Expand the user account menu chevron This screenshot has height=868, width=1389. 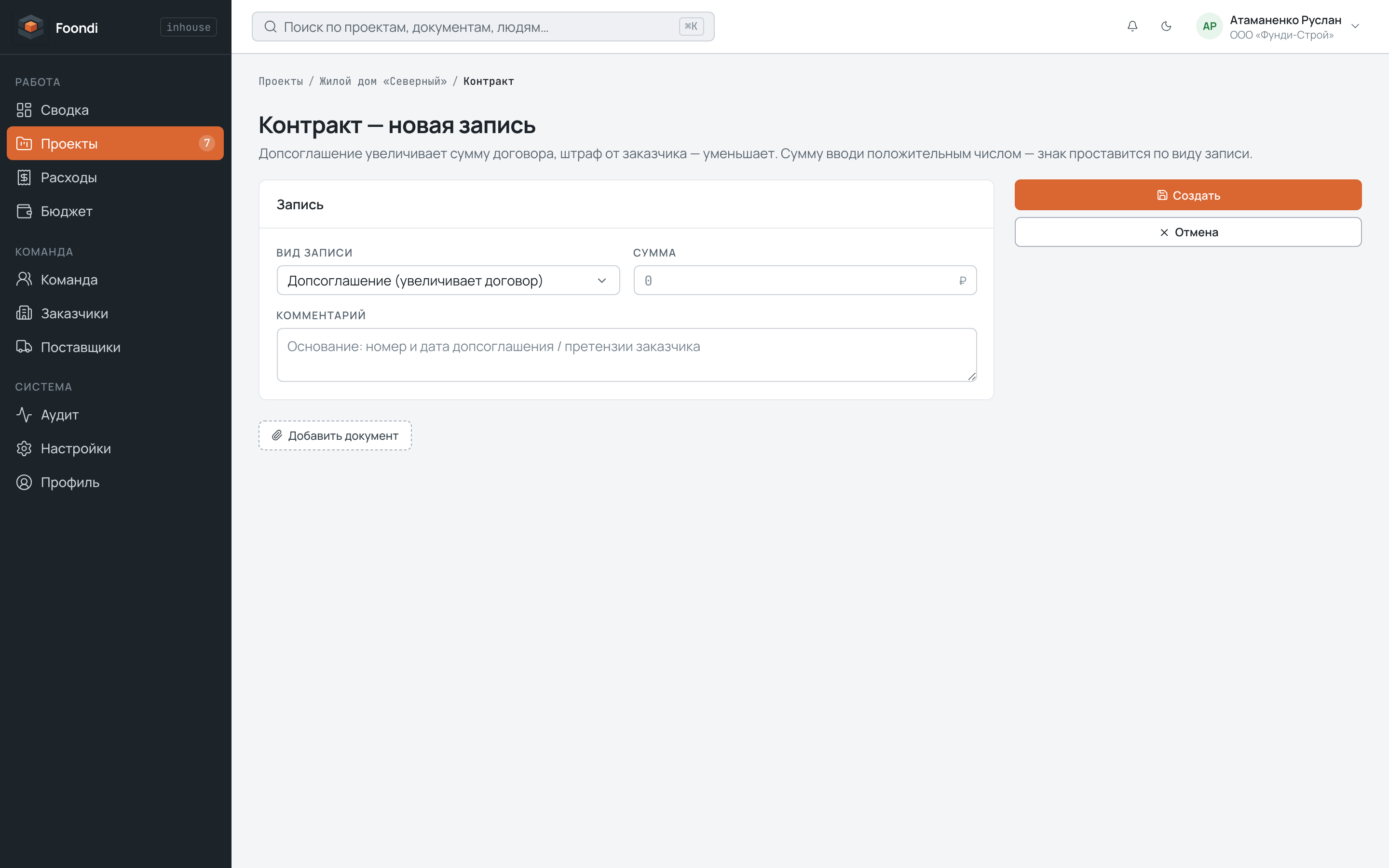1355,27
